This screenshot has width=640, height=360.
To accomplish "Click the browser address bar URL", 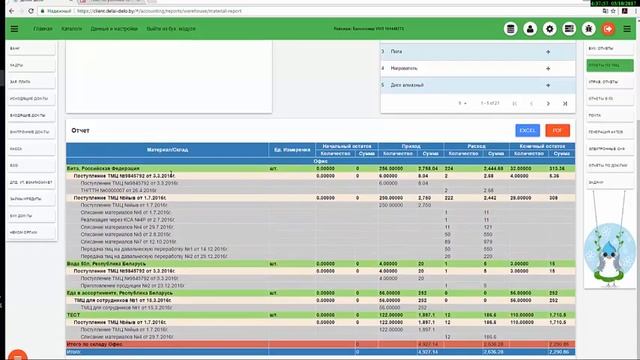I will pos(159,11).
